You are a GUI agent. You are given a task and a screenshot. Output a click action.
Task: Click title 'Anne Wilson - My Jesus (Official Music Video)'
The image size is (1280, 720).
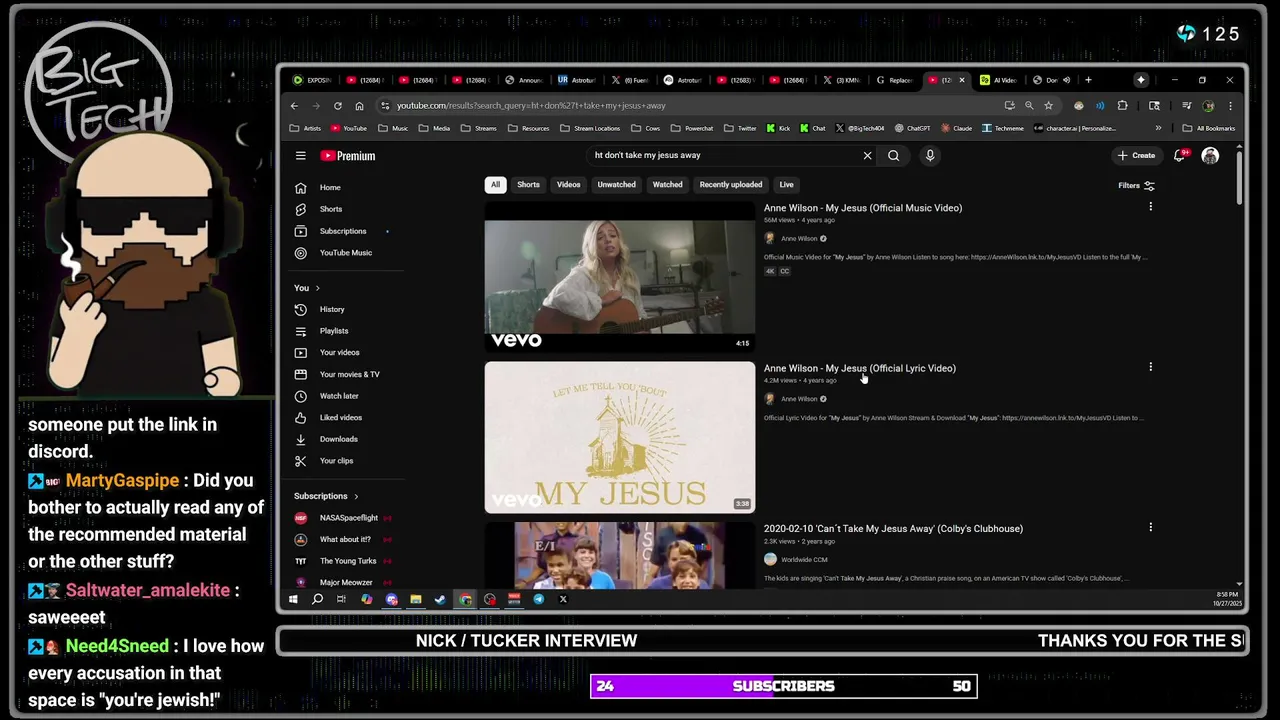863,208
